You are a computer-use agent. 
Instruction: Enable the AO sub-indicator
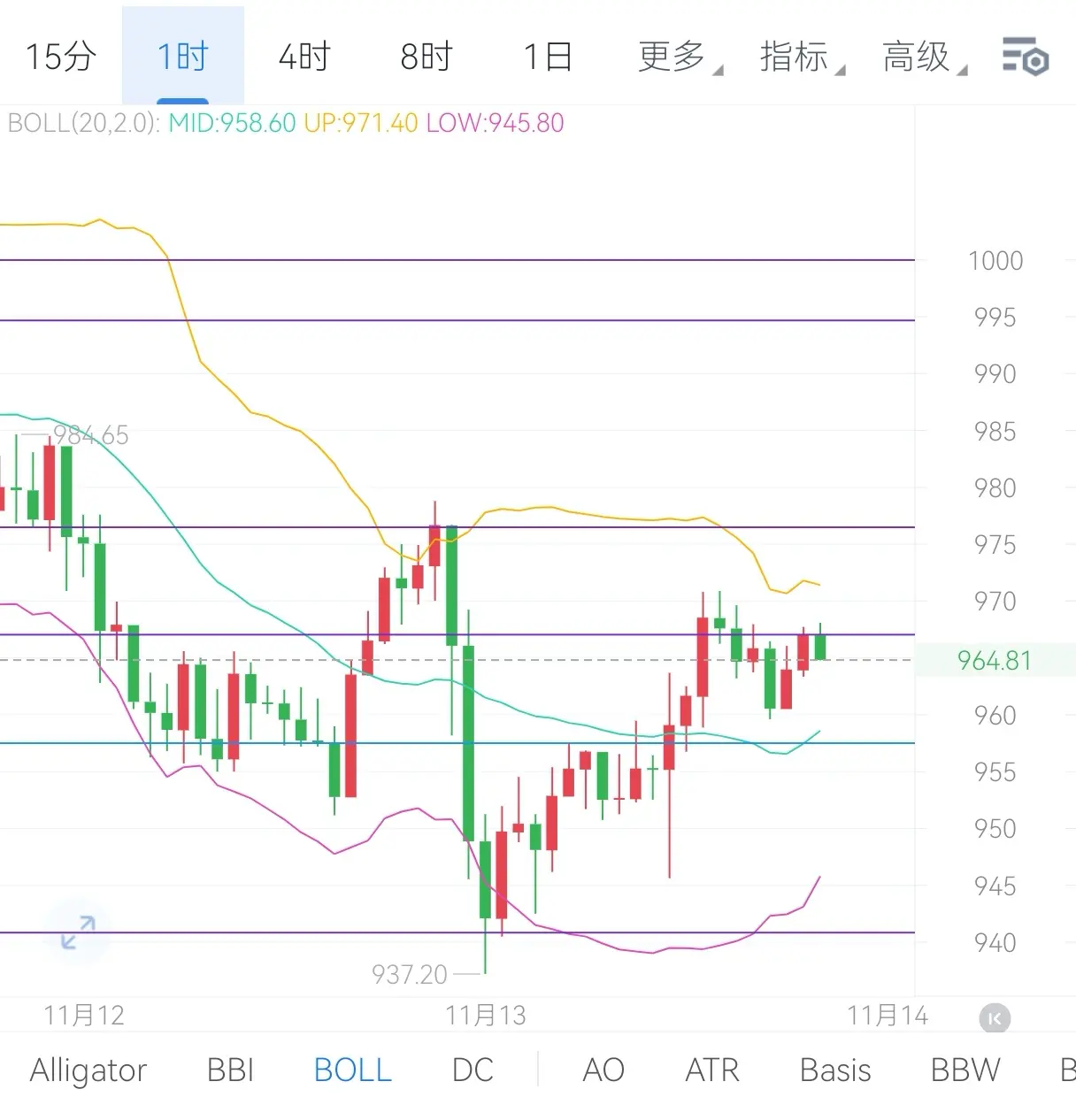click(603, 1070)
